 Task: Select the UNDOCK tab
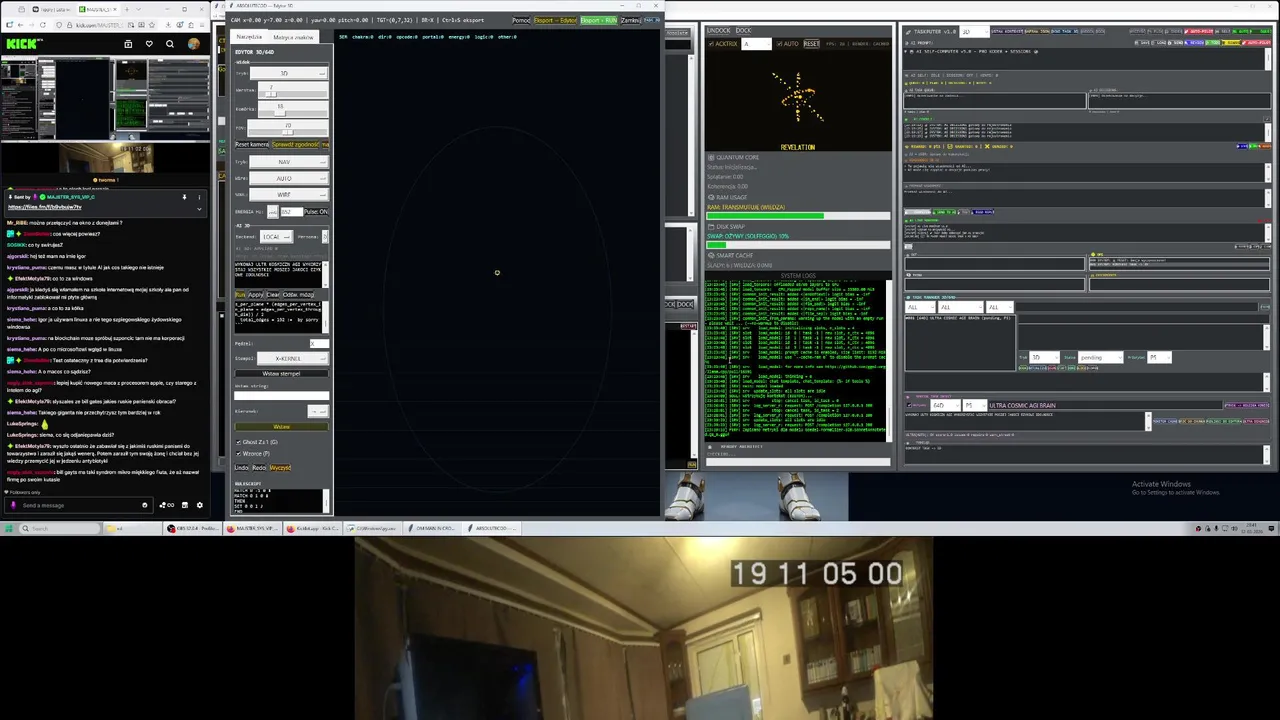tap(718, 31)
